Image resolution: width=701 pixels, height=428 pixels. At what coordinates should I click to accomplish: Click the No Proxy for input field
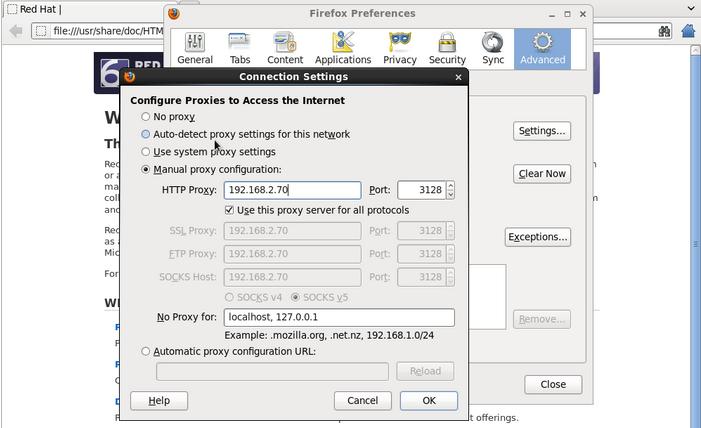tap(339, 317)
